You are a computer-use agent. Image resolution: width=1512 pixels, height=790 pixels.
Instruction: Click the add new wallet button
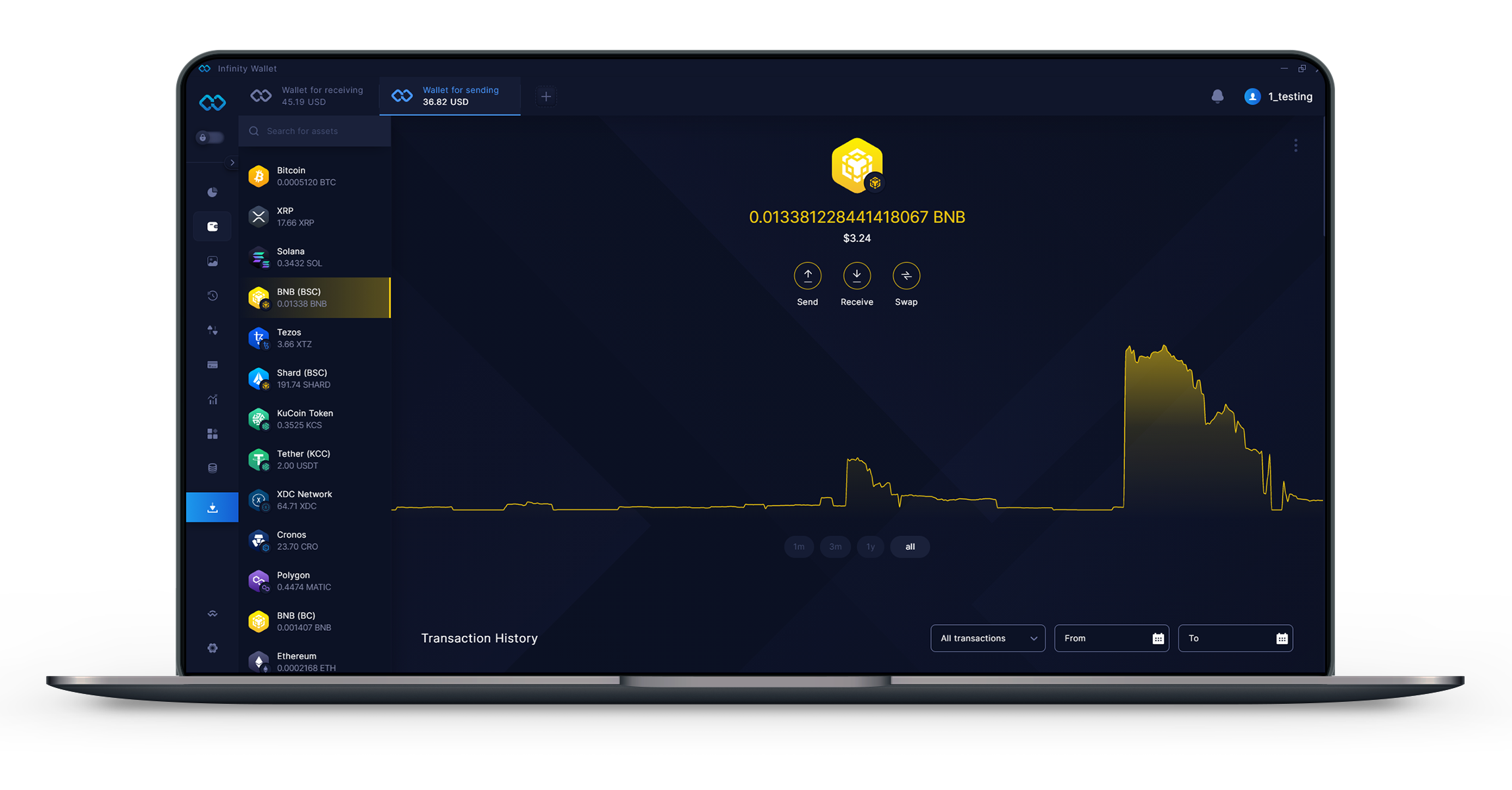pyautogui.click(x=548, y=96)
